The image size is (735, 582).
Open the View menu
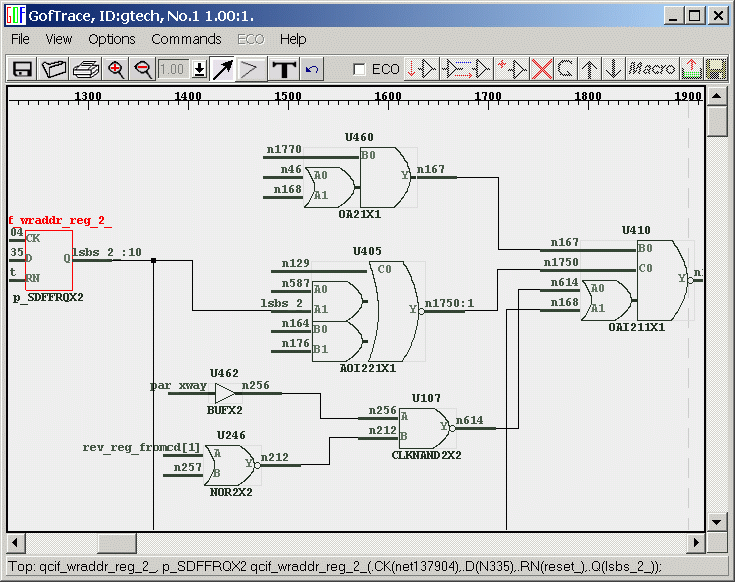coord(59,39)
